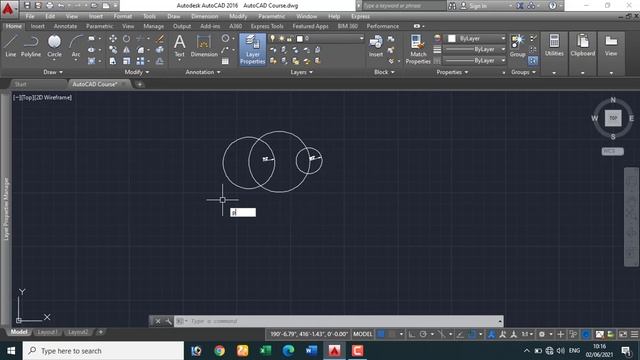Screen dimensions: 640x360
Task: Click the Mirror tool icon
Action: pyautogui.click(x=127, y=50)
